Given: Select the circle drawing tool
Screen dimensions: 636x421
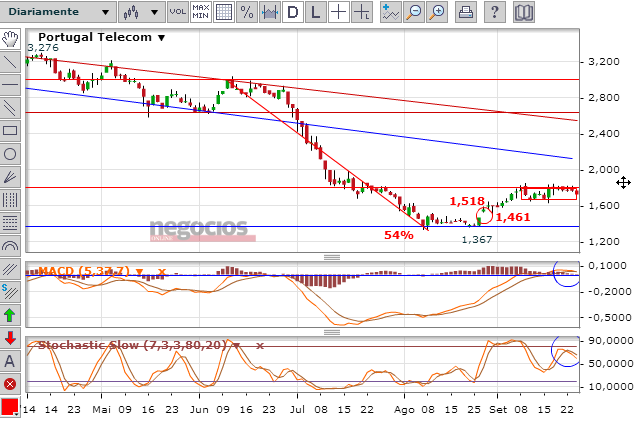Looking at the screenshot, I should pyautogui.click(x=10, y=154).
